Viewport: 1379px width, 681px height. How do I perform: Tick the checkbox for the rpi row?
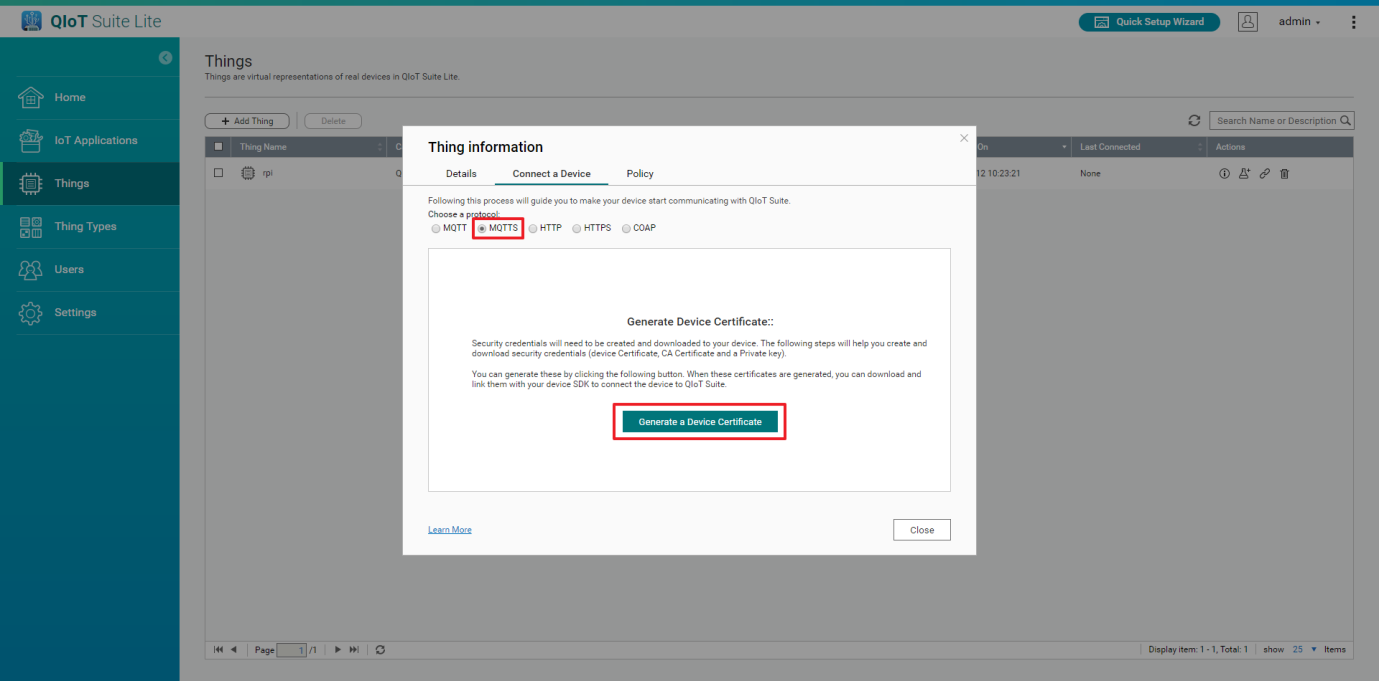point(219,173)
